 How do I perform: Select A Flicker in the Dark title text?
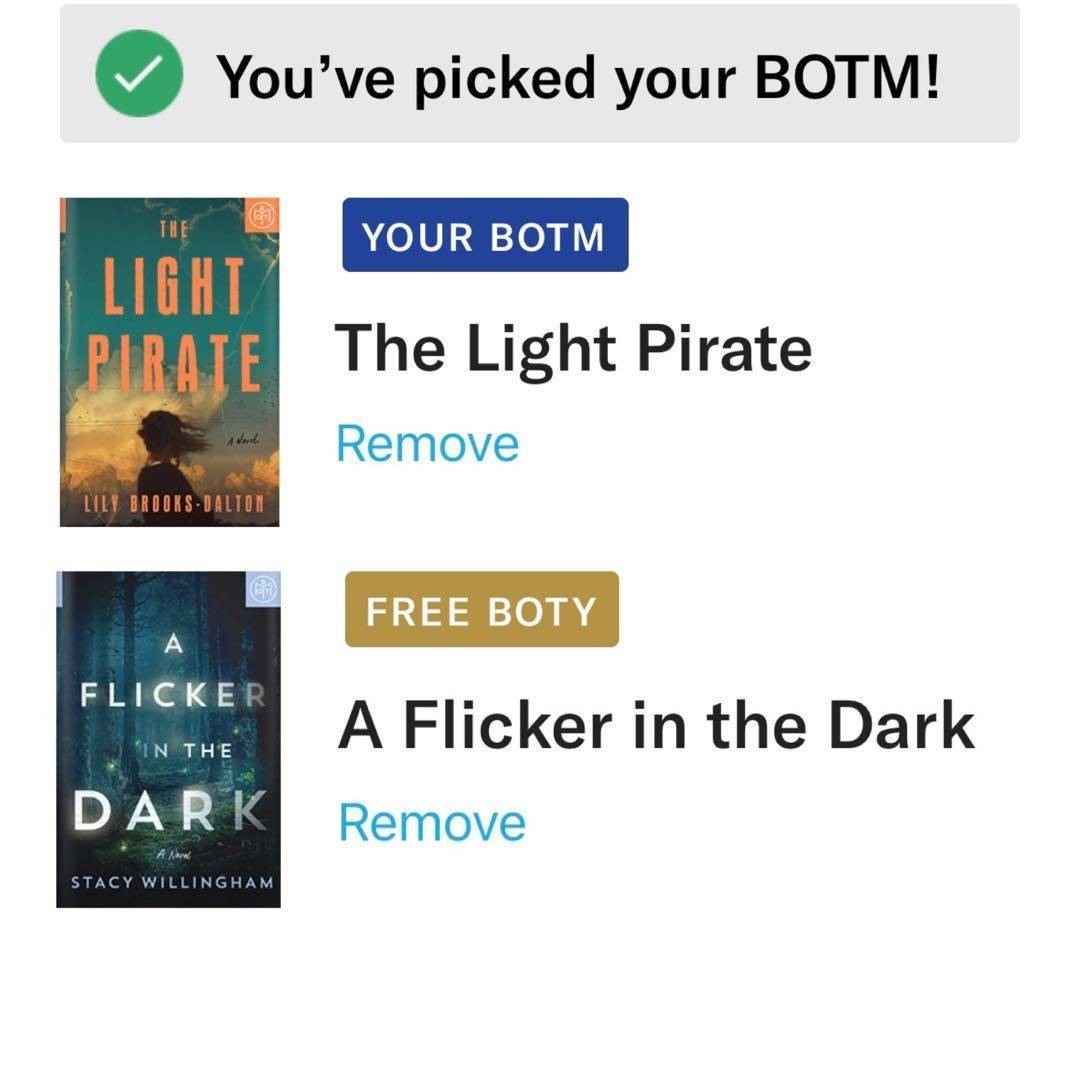point(655,726)
